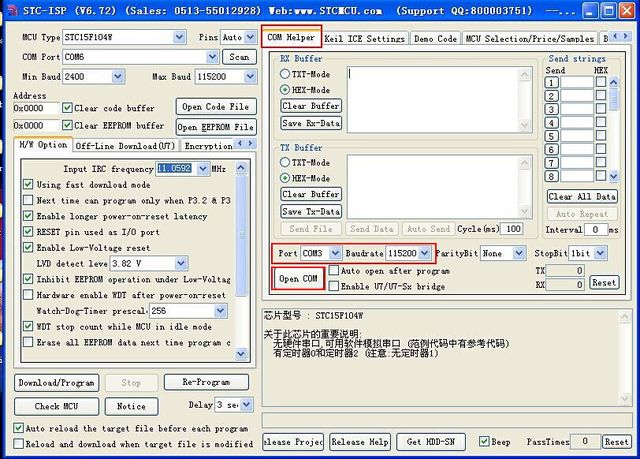Click the STC-ISP app icon in title bar

pos(12,10)
